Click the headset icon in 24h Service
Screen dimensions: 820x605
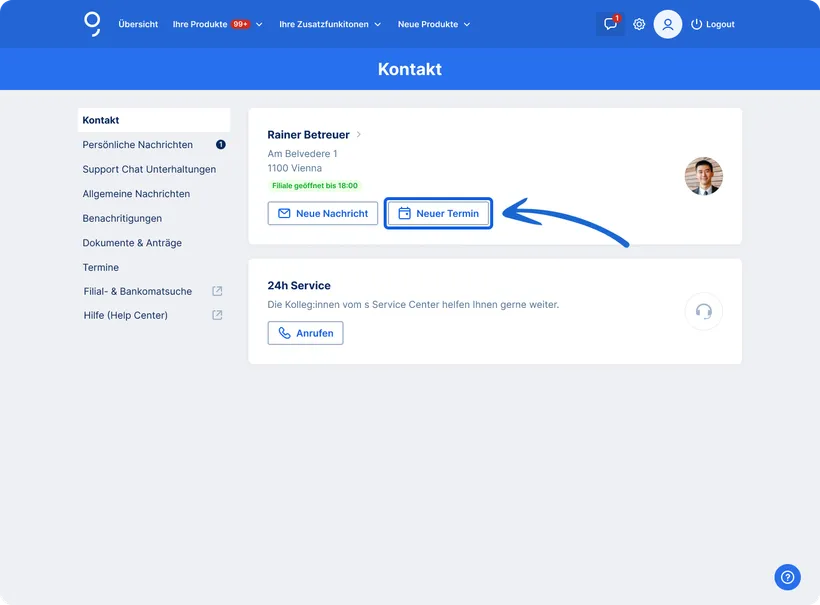tap(703, 312)
